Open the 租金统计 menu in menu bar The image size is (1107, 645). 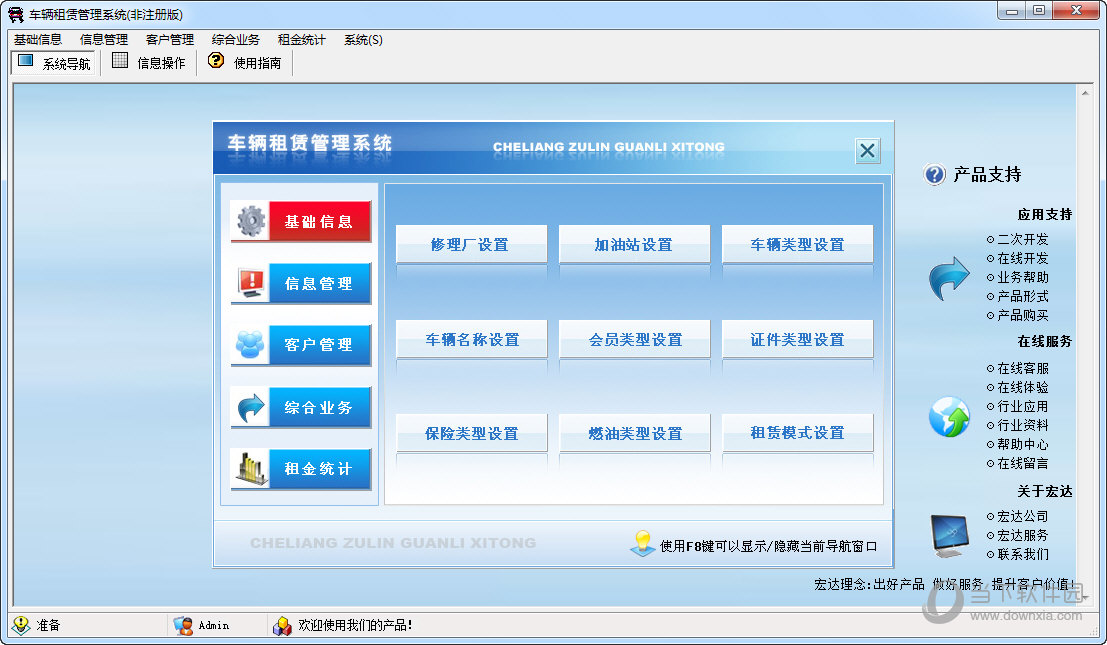coord(301,40)
